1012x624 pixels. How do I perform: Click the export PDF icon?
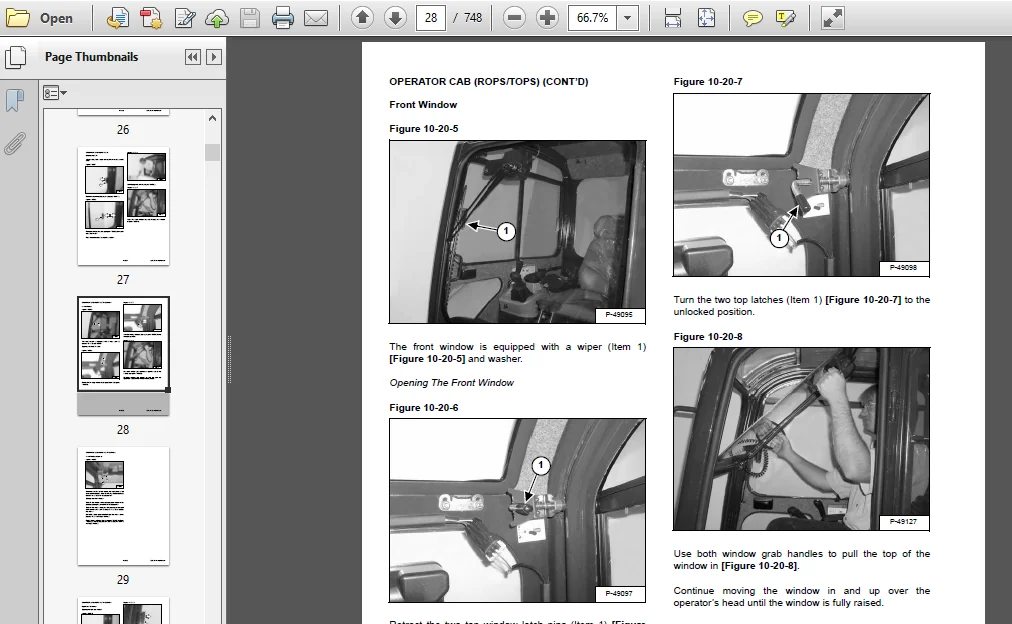(x=117, y=18)
